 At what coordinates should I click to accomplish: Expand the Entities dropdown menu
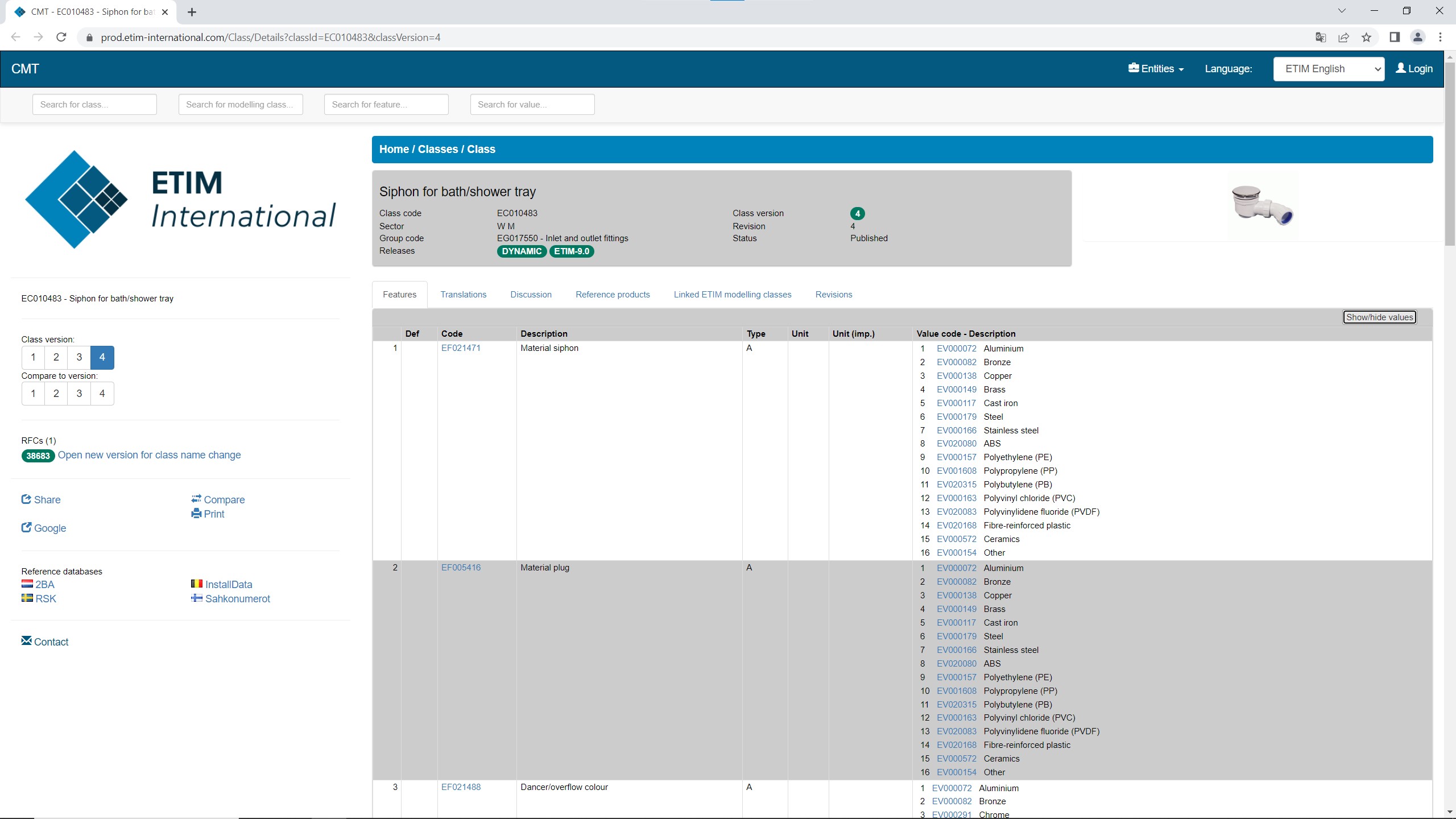pyautogui.click(x=1156, y=69)
